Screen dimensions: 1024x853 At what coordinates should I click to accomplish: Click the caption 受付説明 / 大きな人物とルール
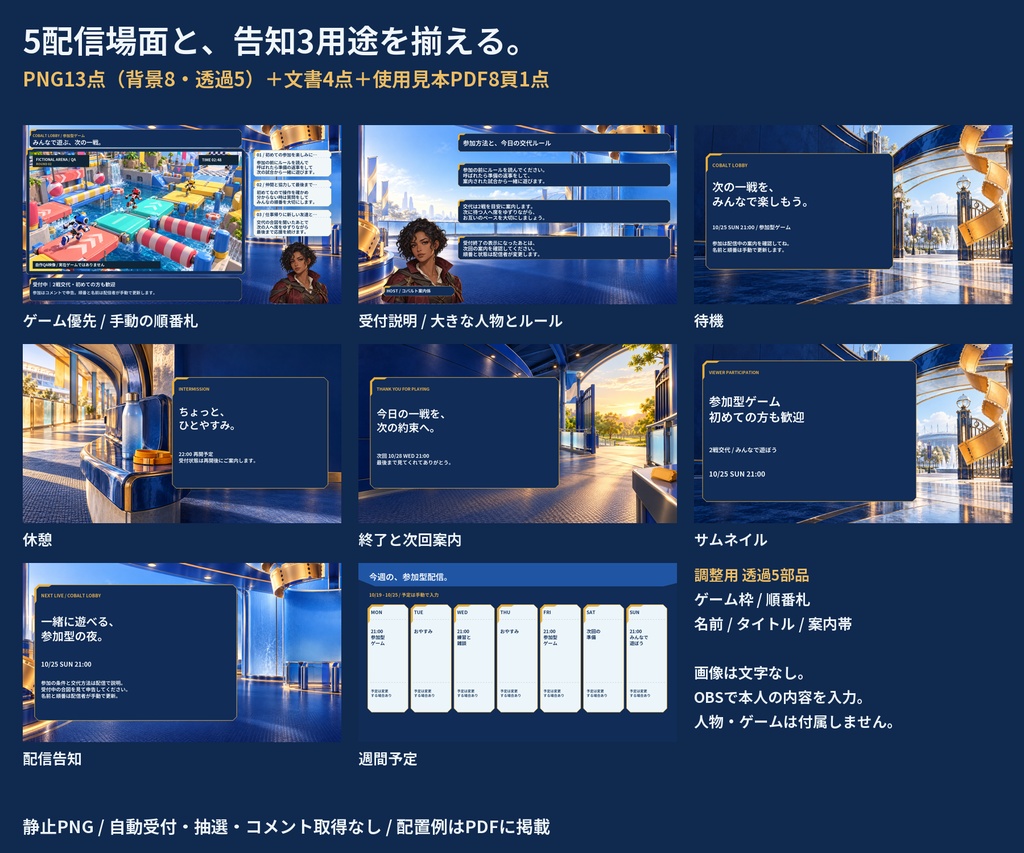coord(460,321)
